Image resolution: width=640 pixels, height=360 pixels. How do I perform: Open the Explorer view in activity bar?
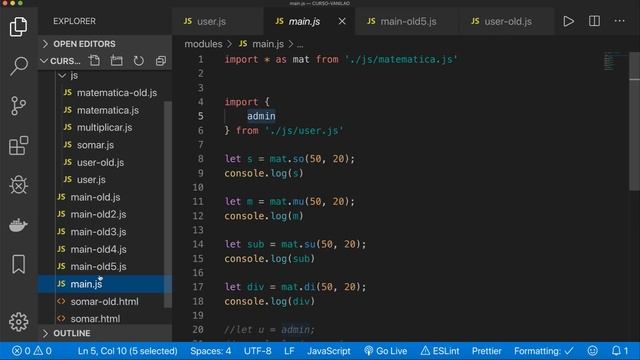tap(18, 27)
